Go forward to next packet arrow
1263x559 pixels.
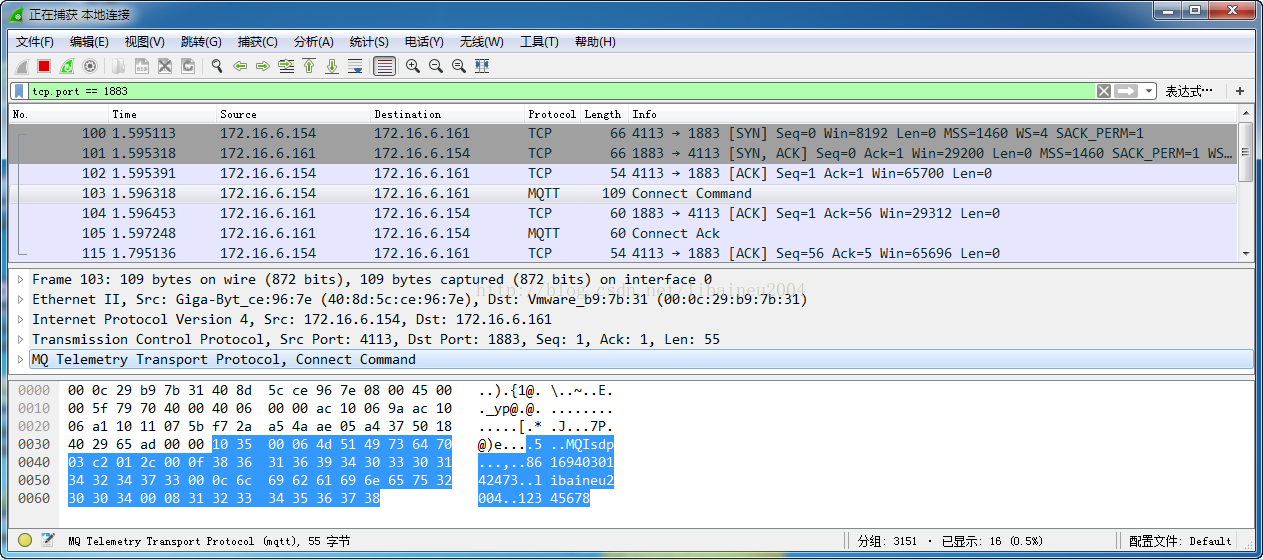click(x=263, y=66)
